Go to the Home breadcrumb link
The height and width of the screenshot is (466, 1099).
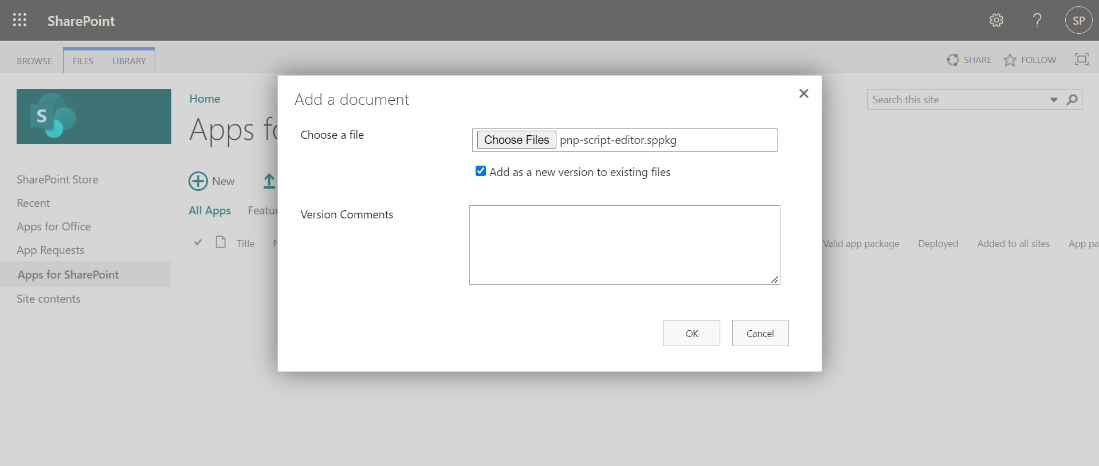click(x=205, y=99)
